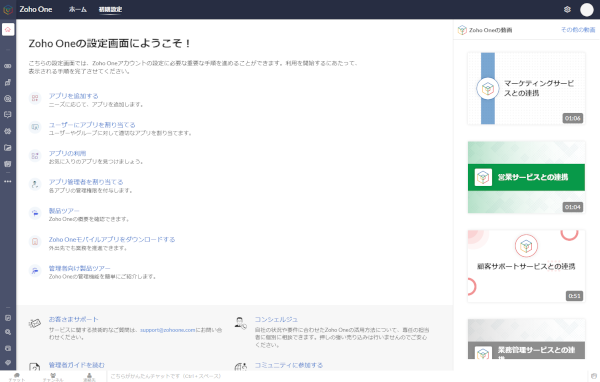The height and width of the screenshot is (382, 600).
Task: Click the add-apps grid icon
Action: 35,98
